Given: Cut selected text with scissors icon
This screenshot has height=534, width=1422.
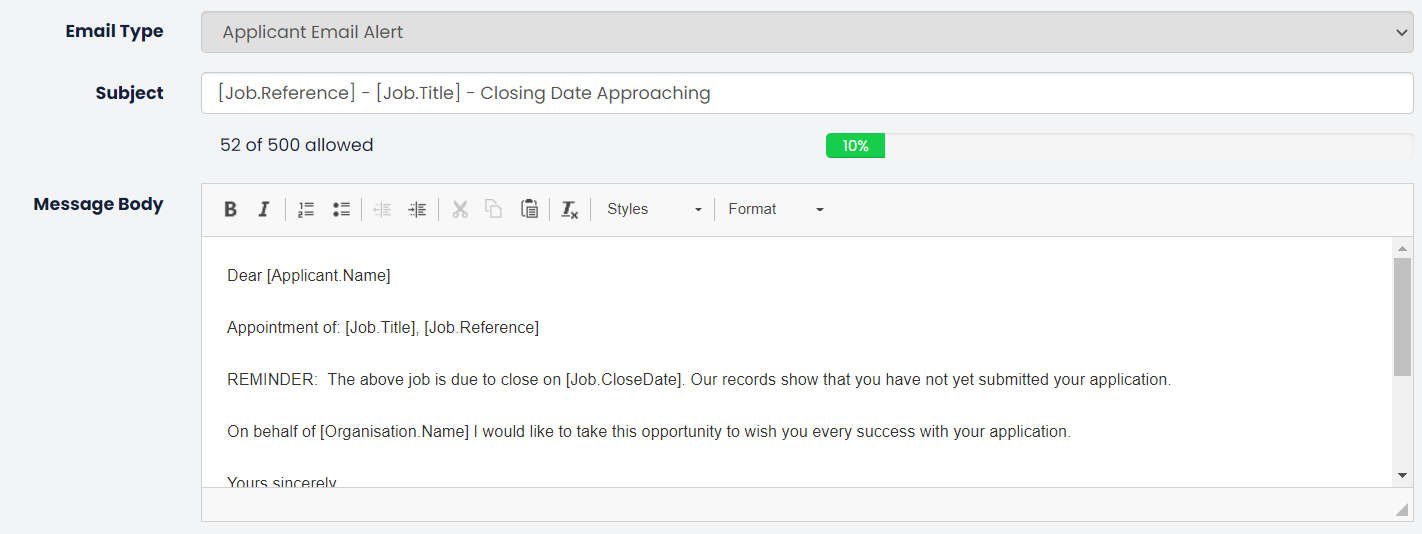Looking at the screenshot, I should pyautogui.click(x=460, y=209).
